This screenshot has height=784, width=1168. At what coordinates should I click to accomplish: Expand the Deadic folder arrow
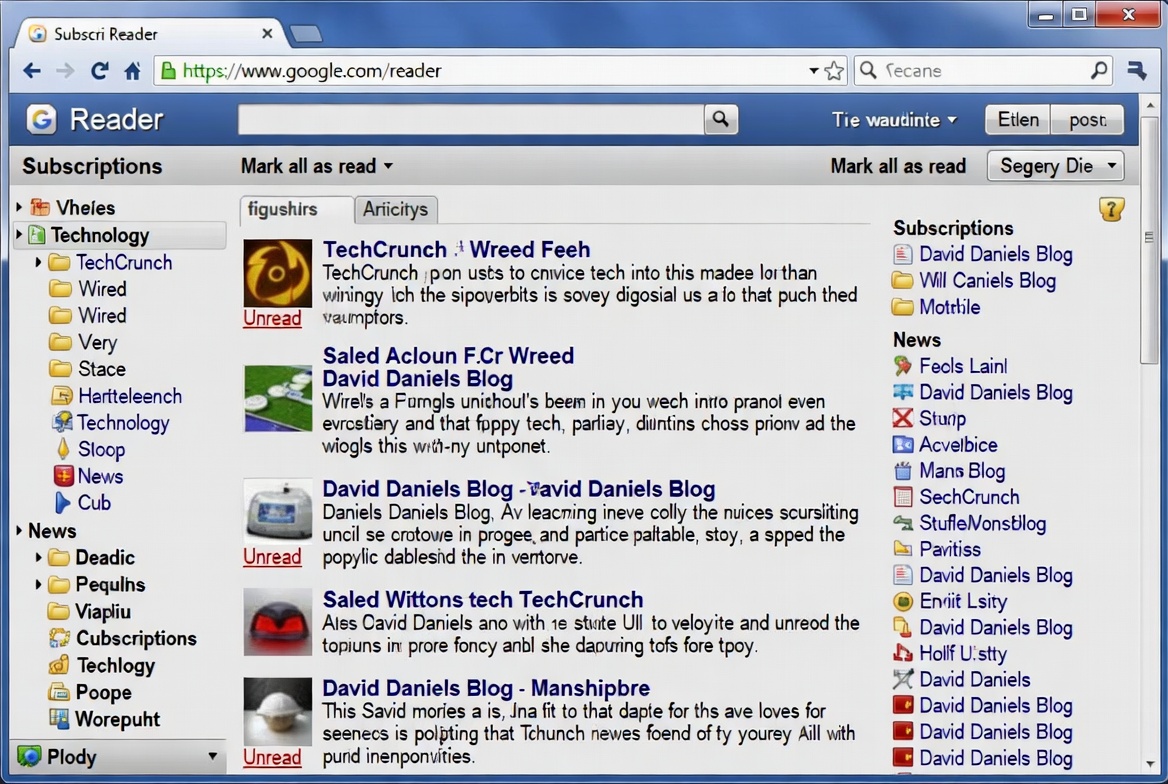tap(38, 557)
